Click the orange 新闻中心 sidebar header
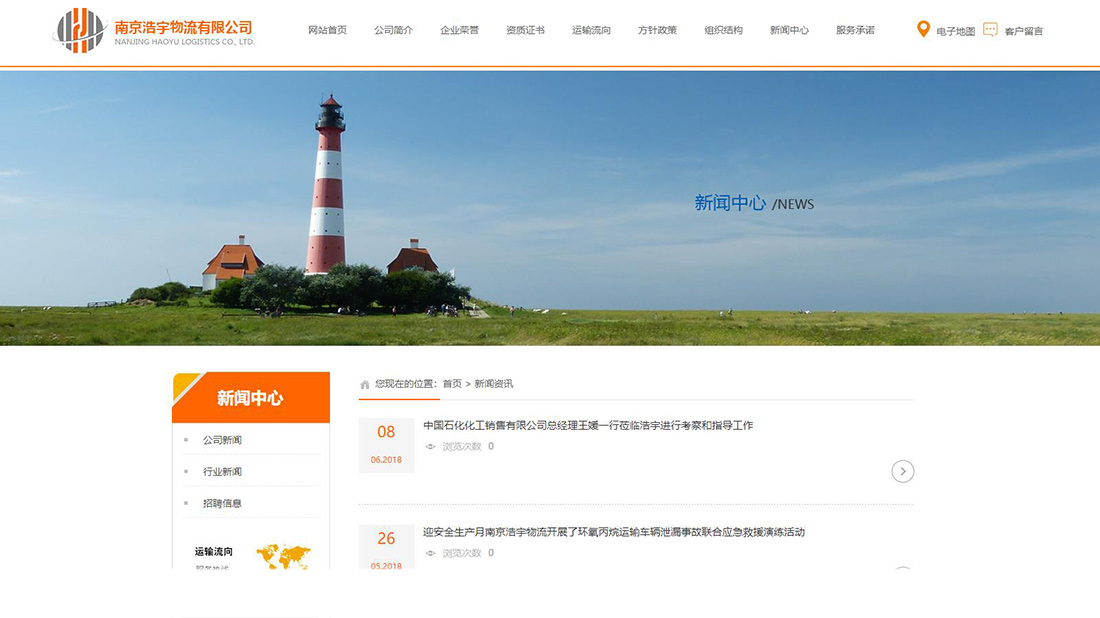Viewport: 1100px width, 618px height. pos(251,398)
